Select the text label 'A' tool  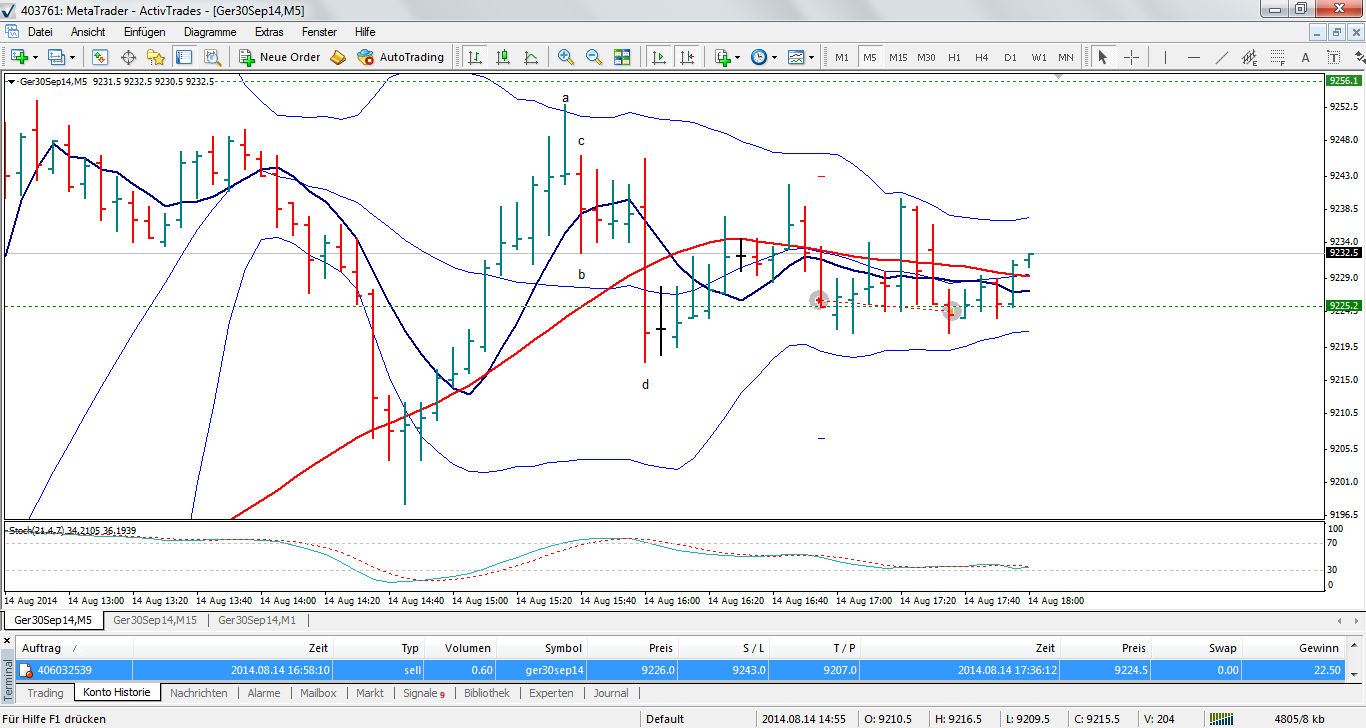pyautogui.click(x=1305, y=57)
